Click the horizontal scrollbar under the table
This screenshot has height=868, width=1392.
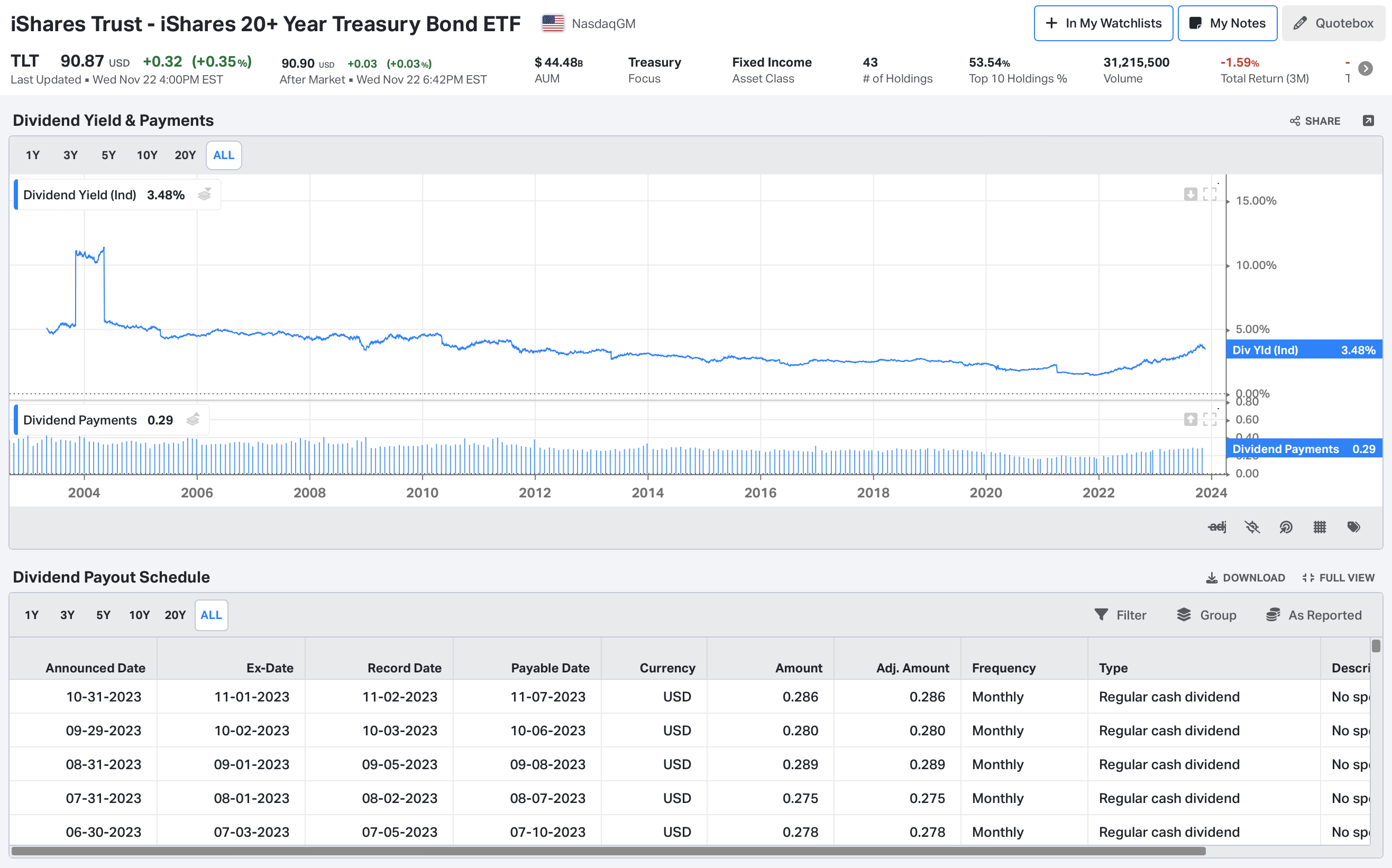click(608, 851)
